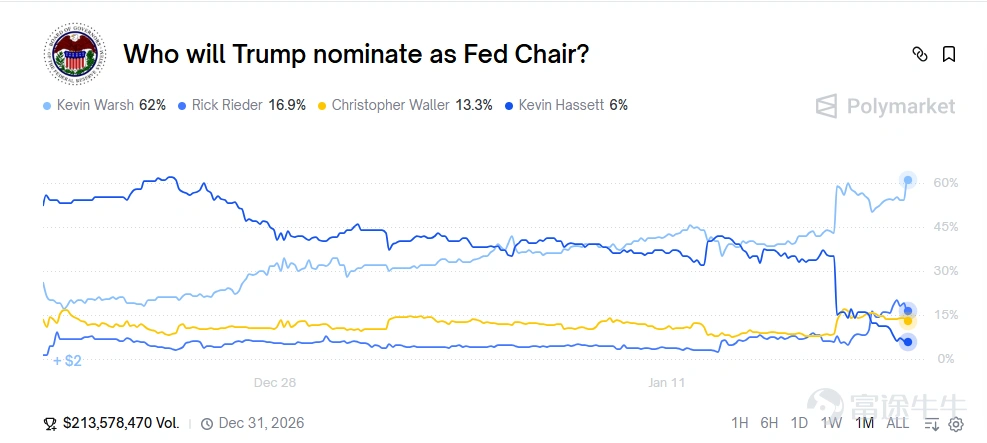Copy the market link via chain icon

tap(920, 54)
